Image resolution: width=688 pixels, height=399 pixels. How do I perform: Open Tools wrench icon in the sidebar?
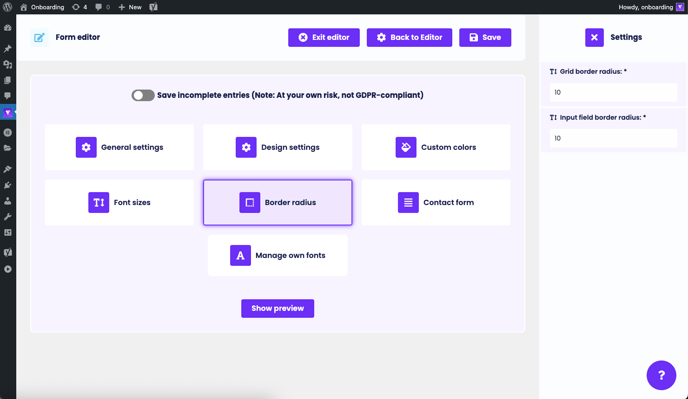tap(7, 217)
